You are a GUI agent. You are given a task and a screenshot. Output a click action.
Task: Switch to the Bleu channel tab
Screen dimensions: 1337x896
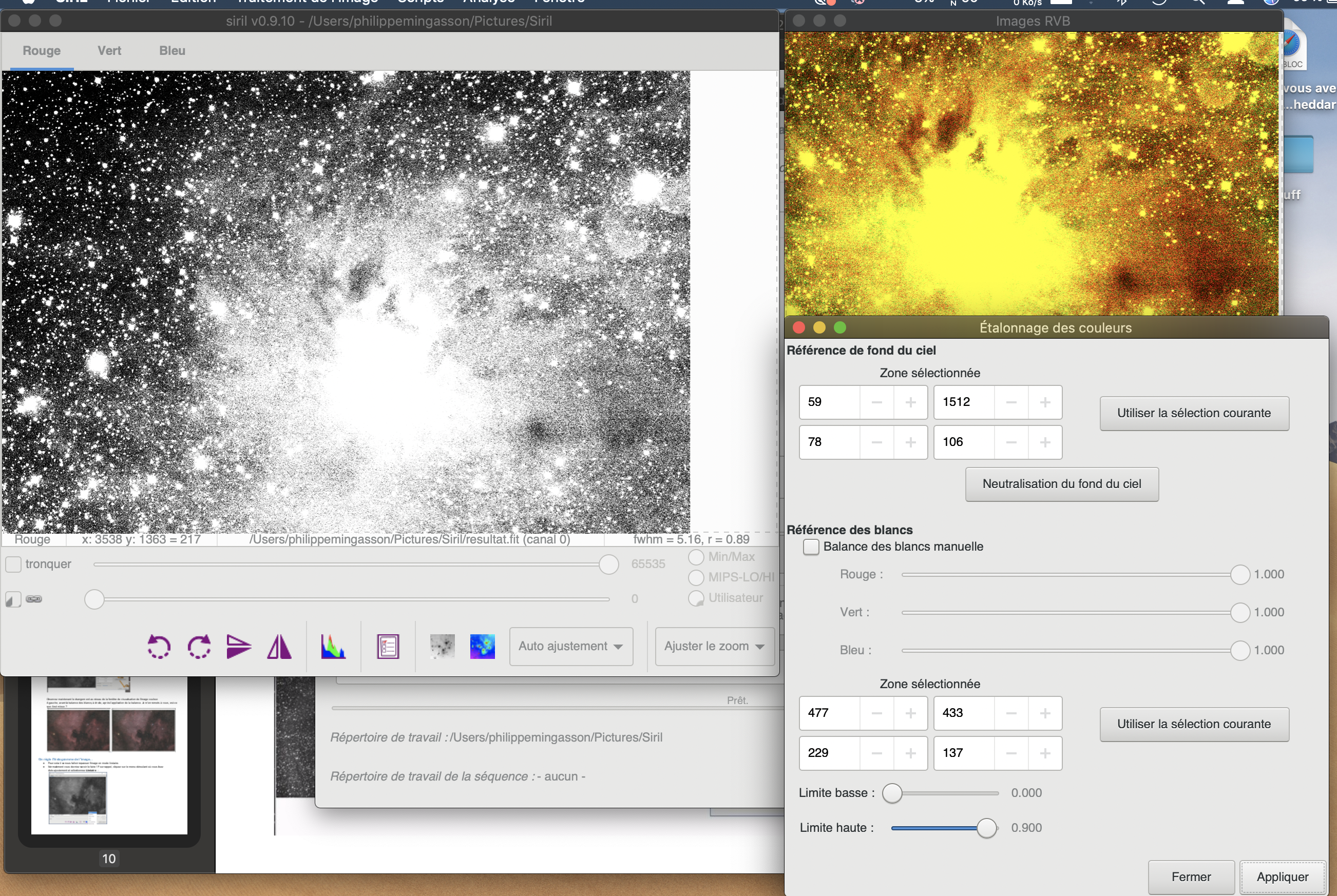click(172, 50)
